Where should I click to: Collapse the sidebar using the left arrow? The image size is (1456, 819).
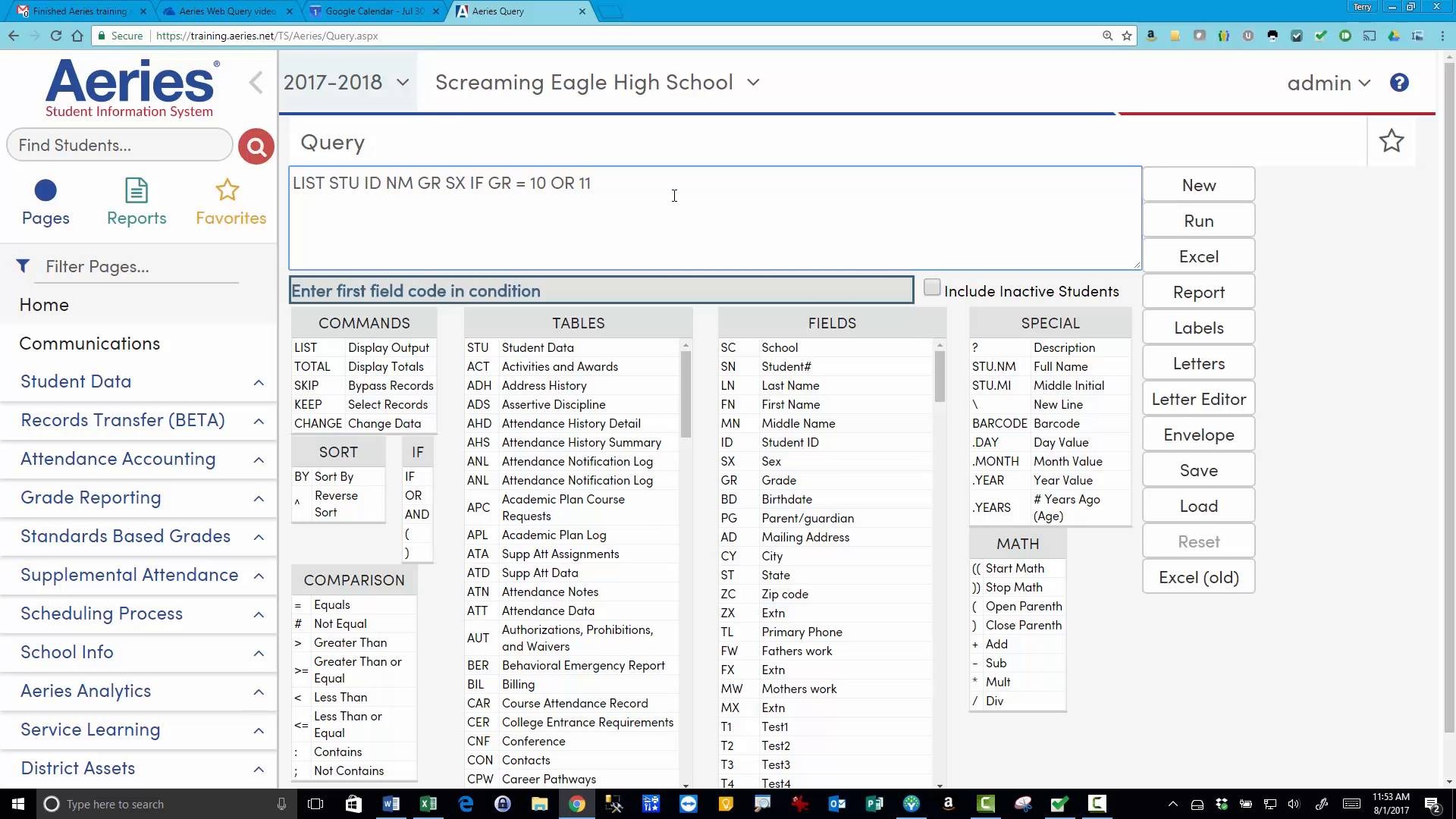256,82
